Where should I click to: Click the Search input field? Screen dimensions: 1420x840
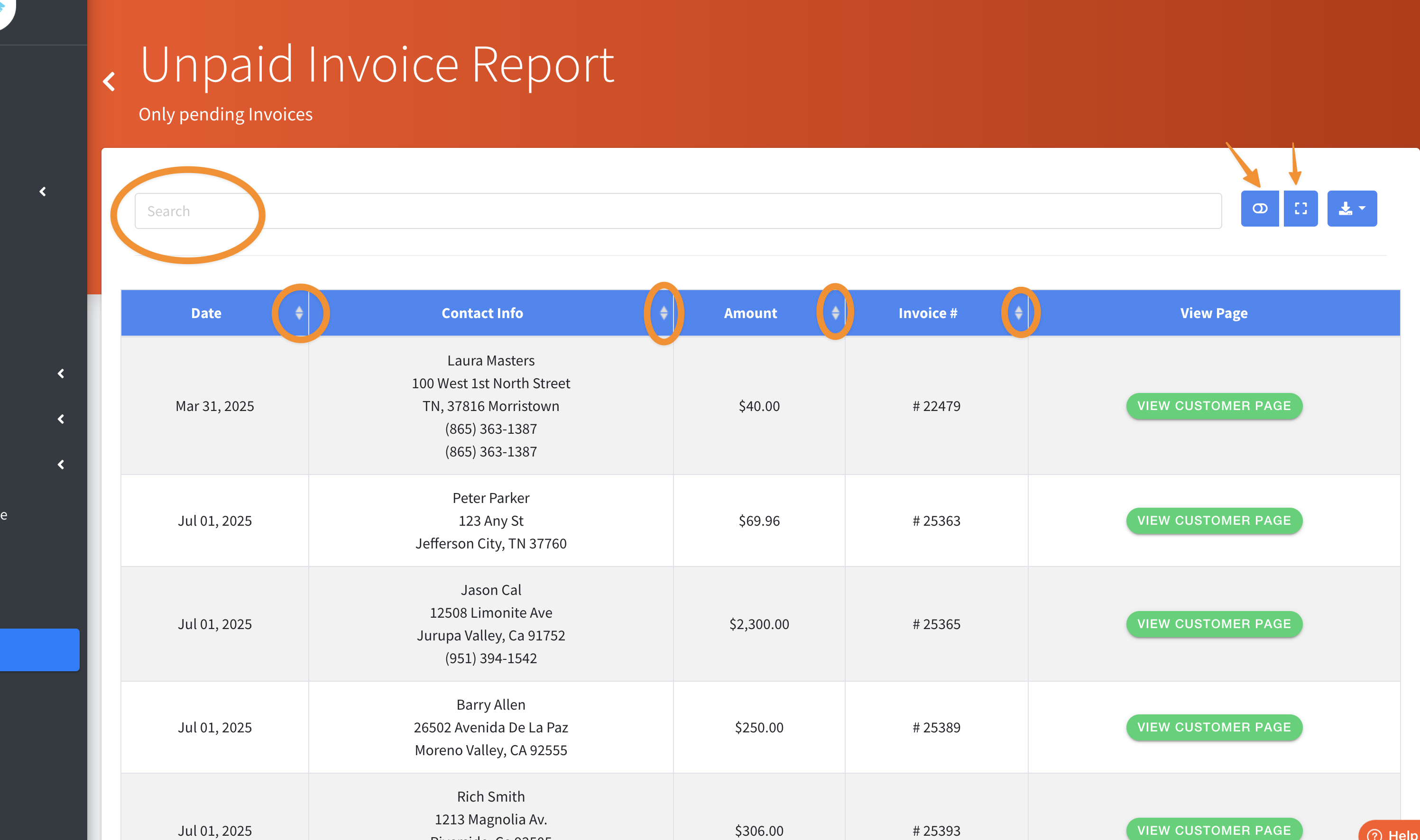pyautogui.click(x=678, y=211)
